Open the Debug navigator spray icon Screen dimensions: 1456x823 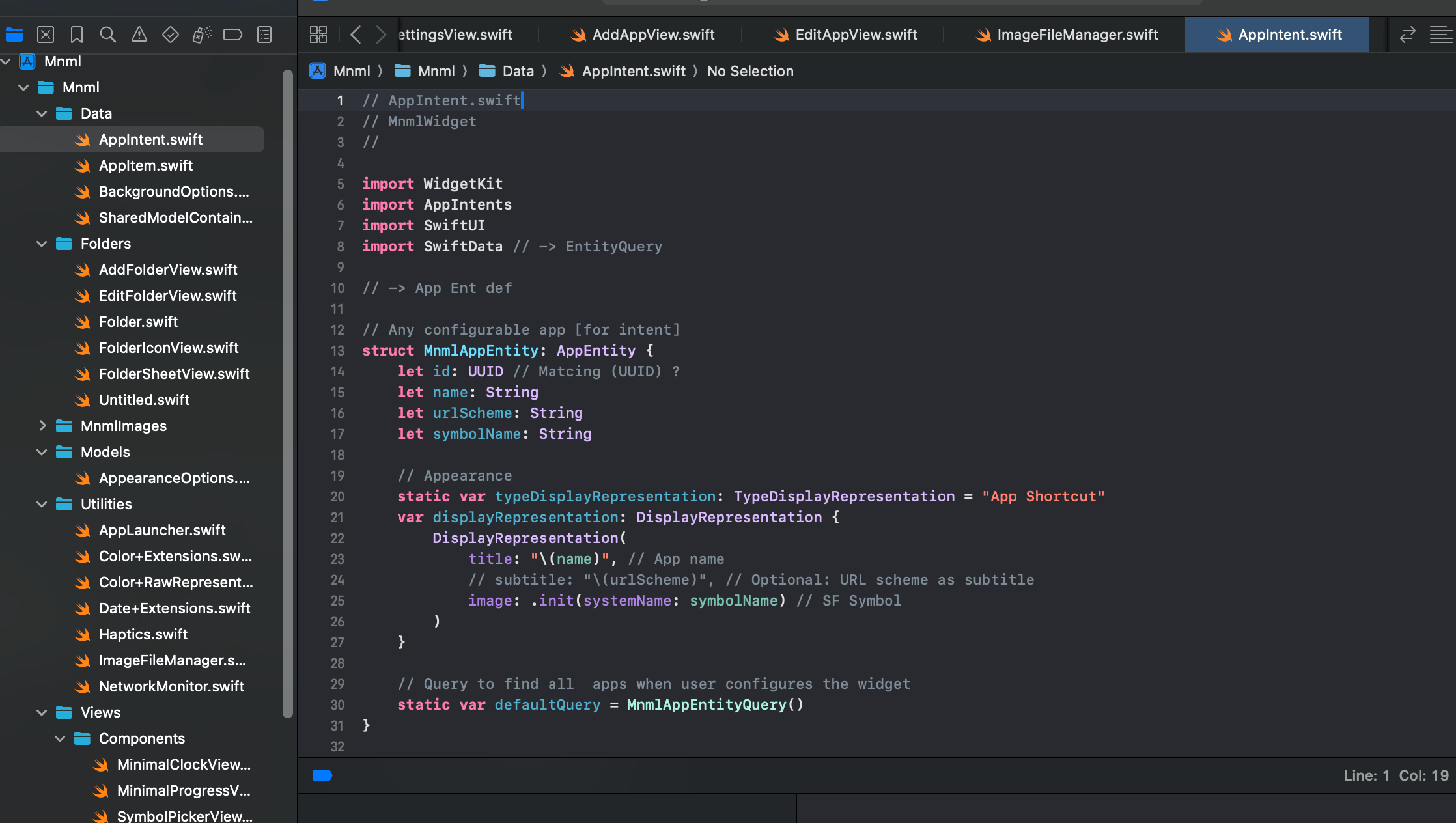pyautogui.click(x=201, y=35)
